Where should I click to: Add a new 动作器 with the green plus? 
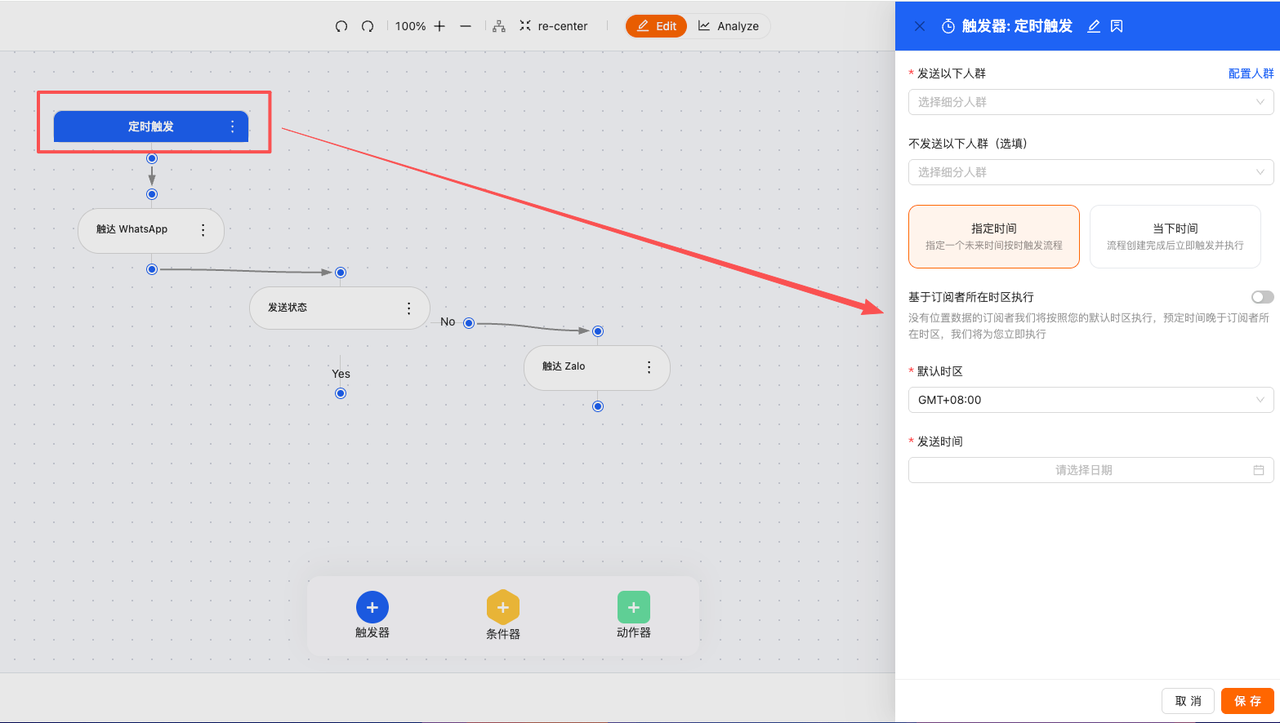pos(633,607)
